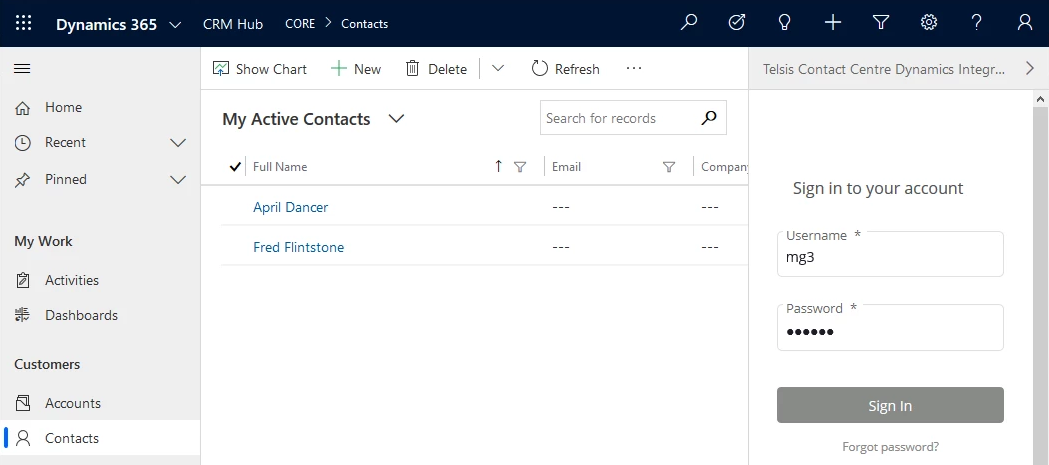The height and width of the screenshot is (465, 1049).
Task: Open the advanced find funnel icon
Action: [x=881, y=23]
